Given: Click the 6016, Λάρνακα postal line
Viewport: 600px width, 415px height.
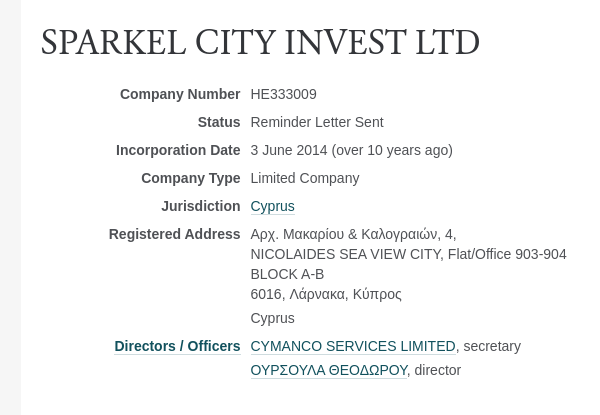Looking at the screenshot, I should (325, 294).
